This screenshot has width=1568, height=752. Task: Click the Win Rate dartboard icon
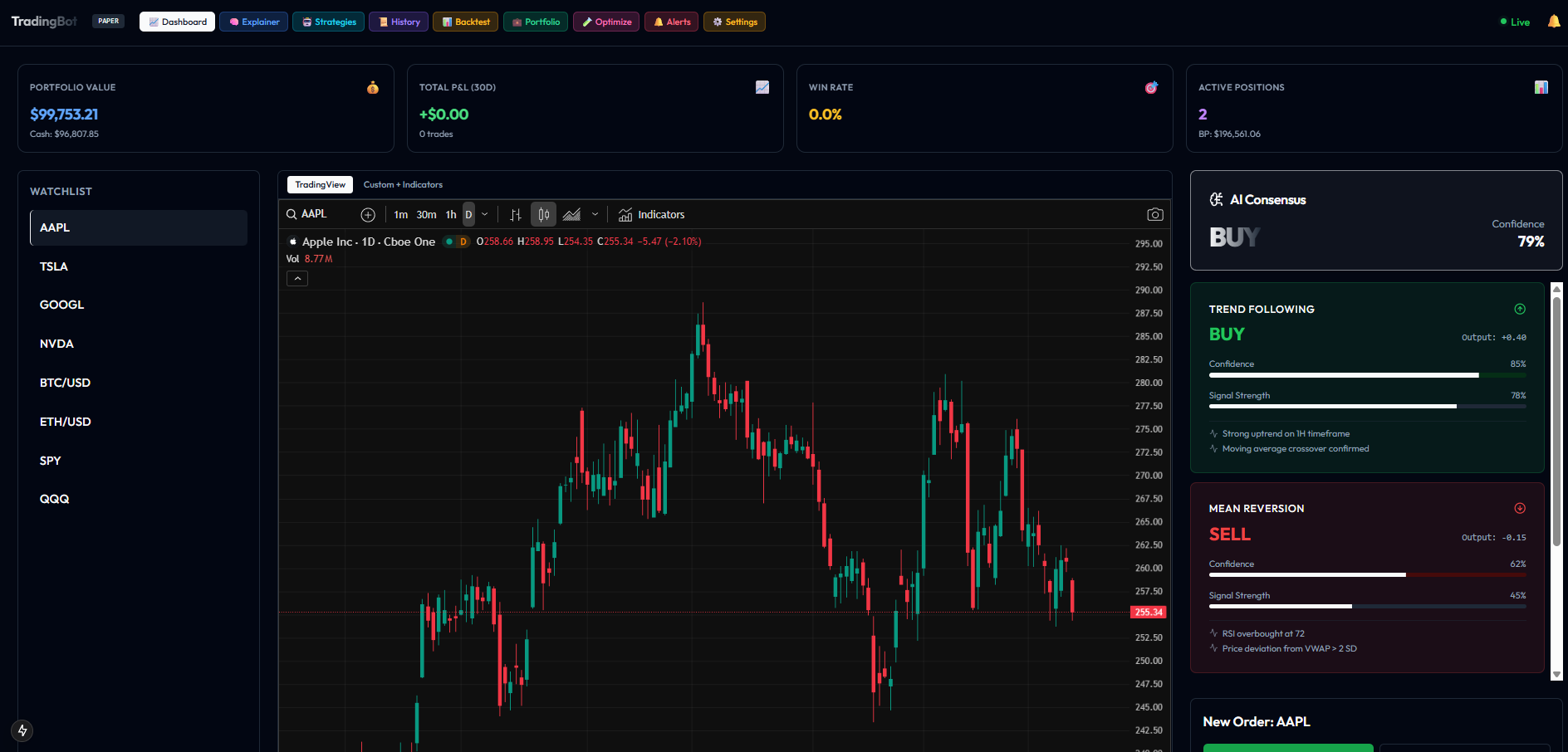click(x=1150, y=86)
